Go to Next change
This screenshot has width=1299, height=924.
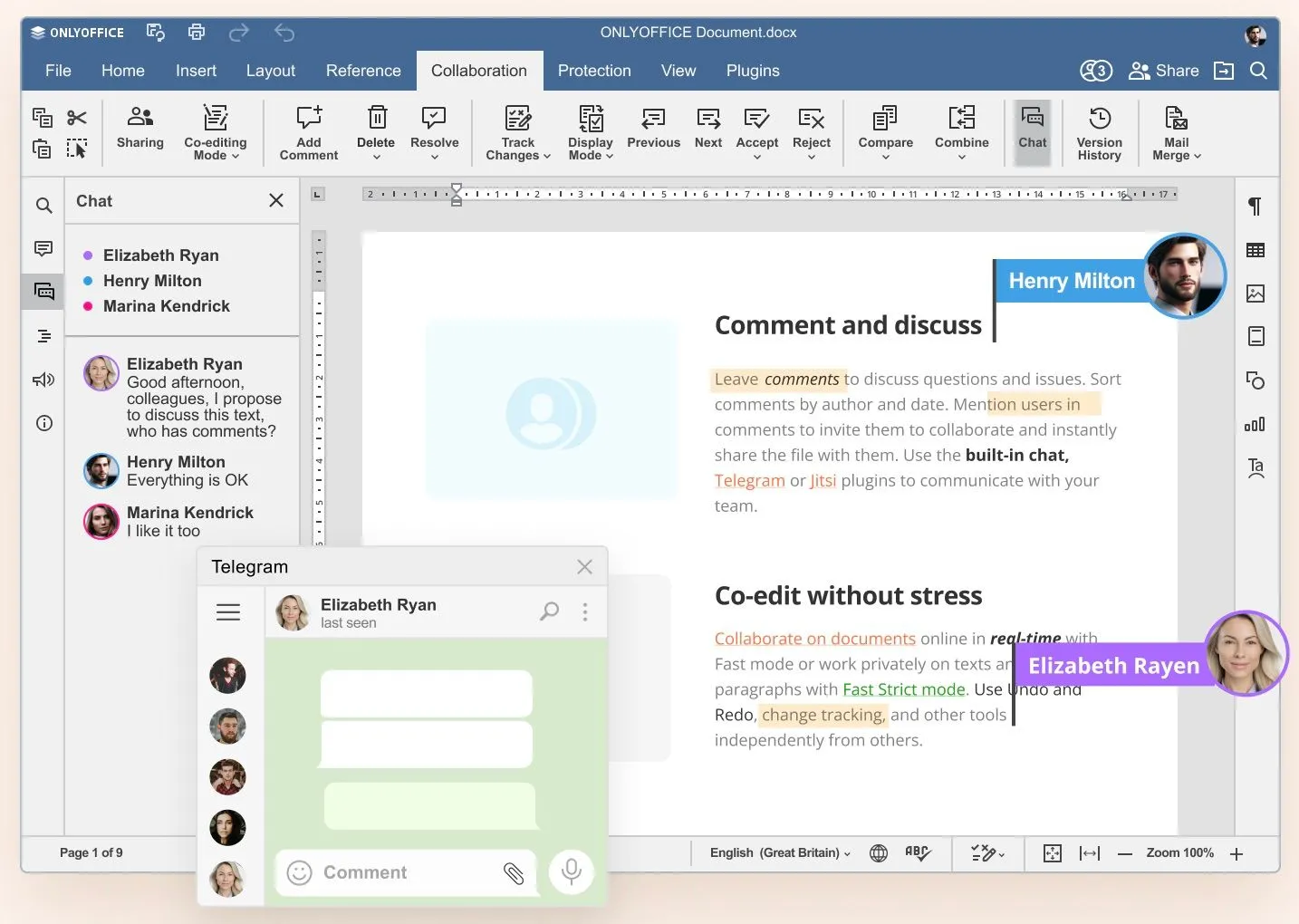pyautogui.click(x=708, y=128)
